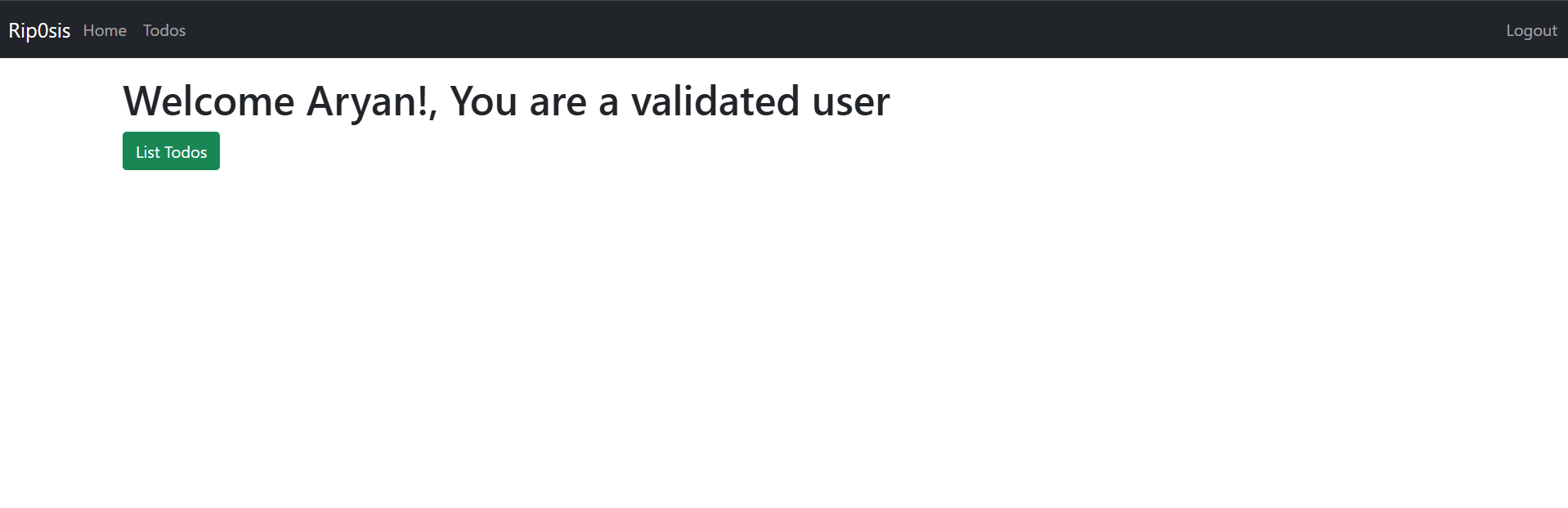
Task: Open your todo list with List Todos
Action: (x=170, y=151)
